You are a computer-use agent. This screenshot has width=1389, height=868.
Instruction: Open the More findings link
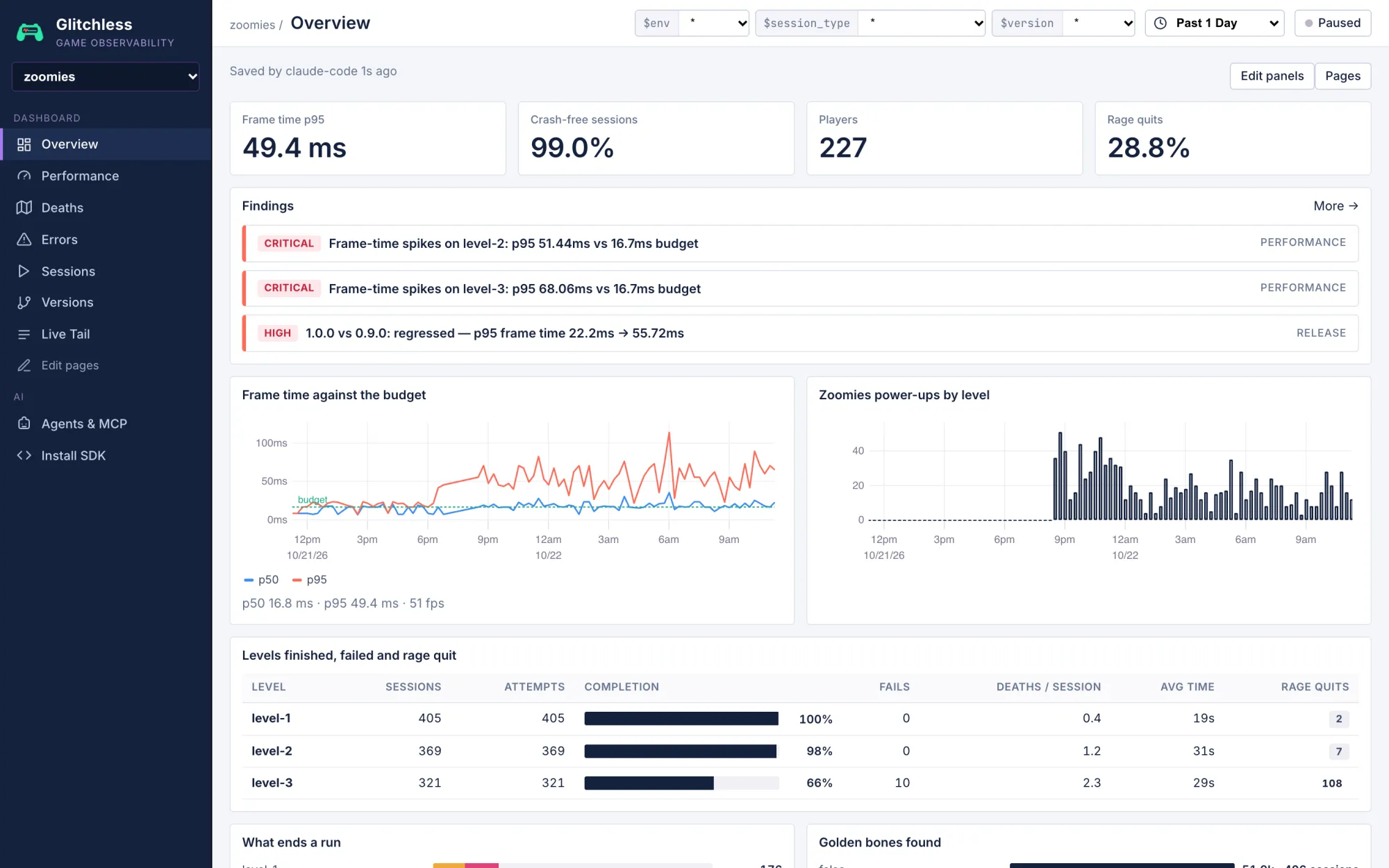pos(1336,206)
